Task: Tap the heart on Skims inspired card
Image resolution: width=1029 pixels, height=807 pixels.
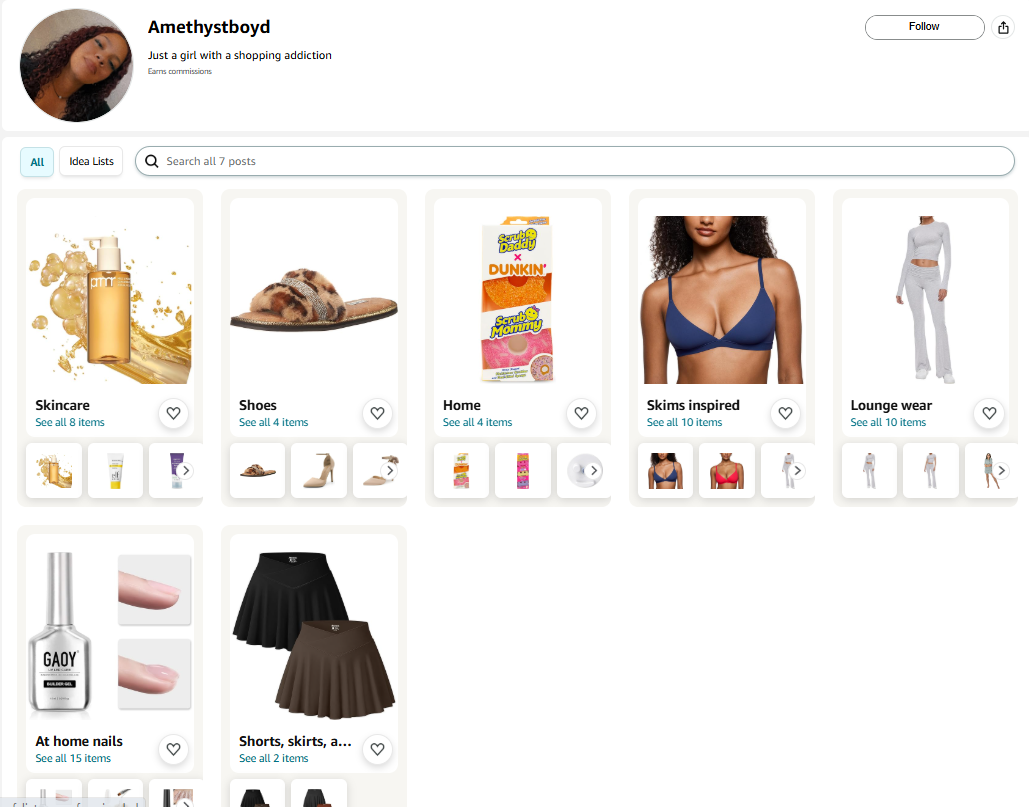Action: pos(786,413)
